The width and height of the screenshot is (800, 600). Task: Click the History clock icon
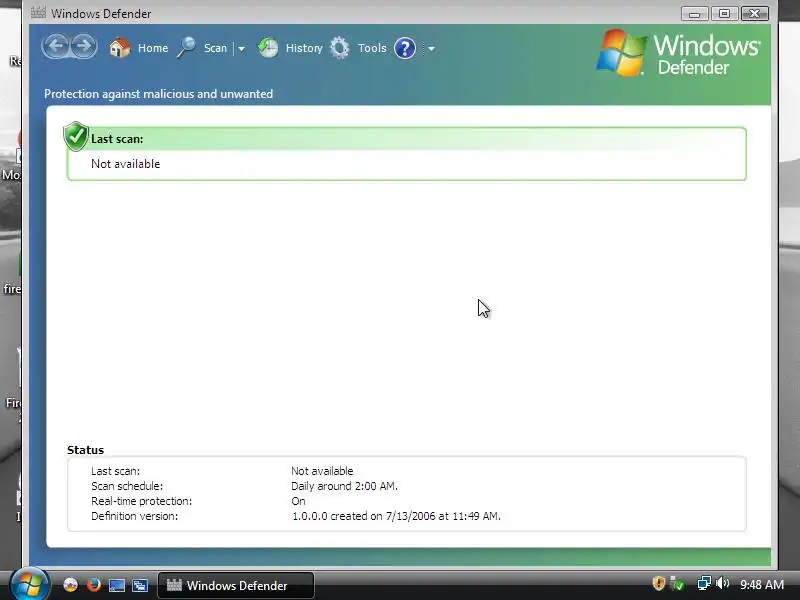[x=268, y=48]
